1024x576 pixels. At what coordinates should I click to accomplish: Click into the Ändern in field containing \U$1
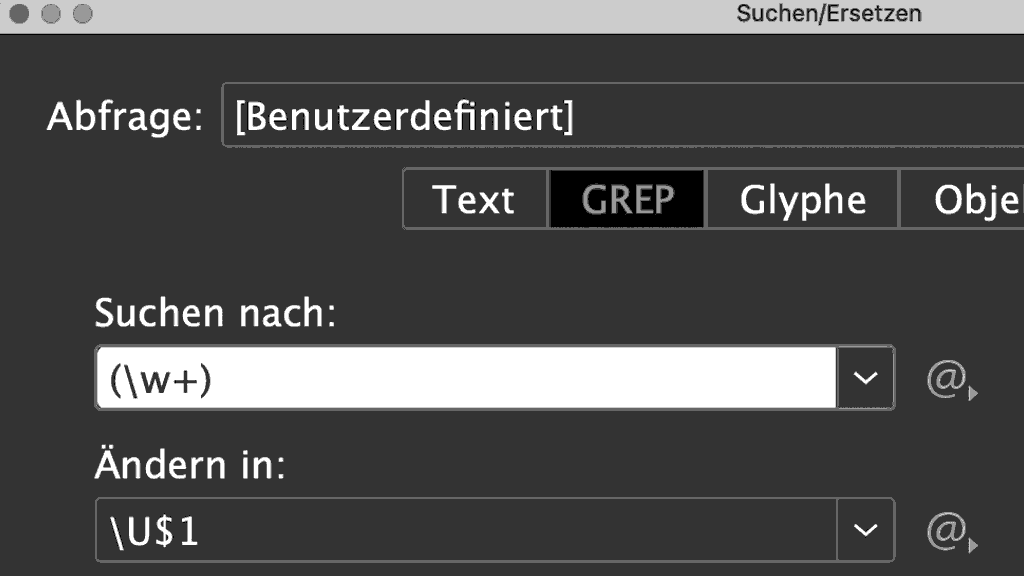(x=466, y=530)
